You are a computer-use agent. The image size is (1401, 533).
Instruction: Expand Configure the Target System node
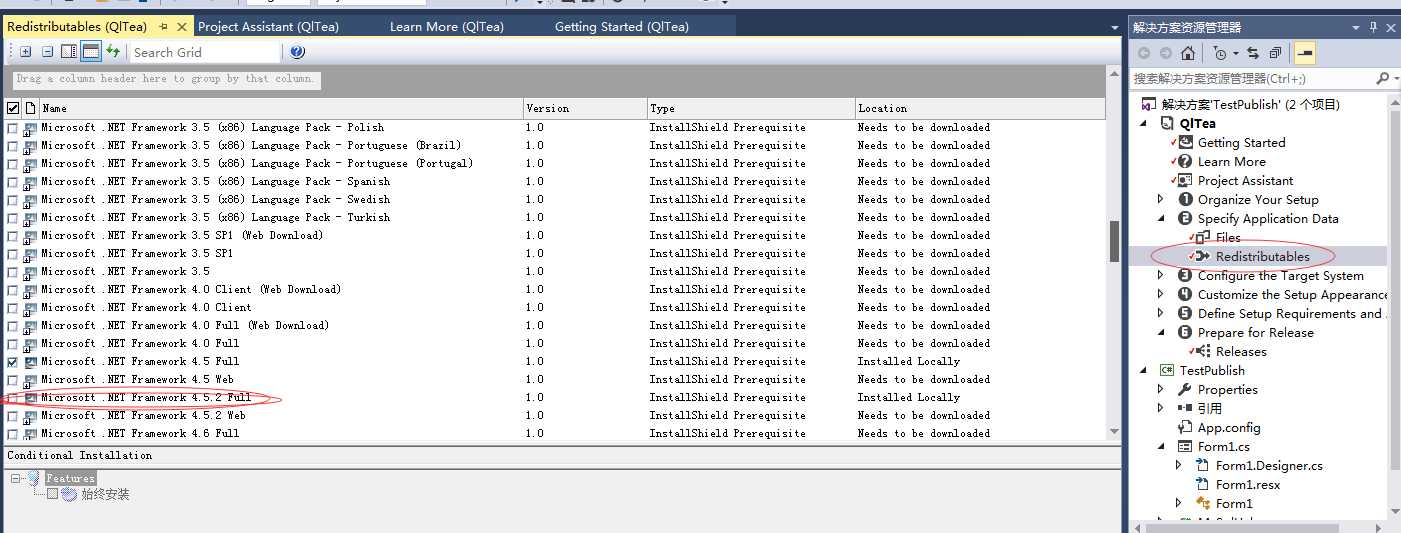pyautogui.click(x=1161, y=275)
